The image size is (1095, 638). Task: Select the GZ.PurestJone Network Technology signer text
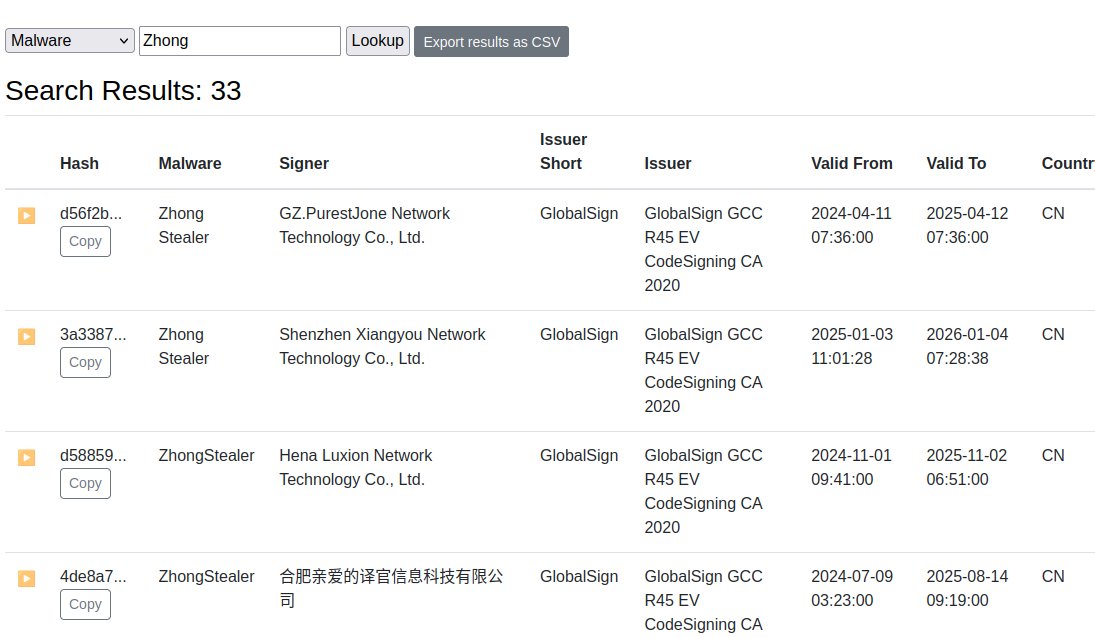point(365,225)
